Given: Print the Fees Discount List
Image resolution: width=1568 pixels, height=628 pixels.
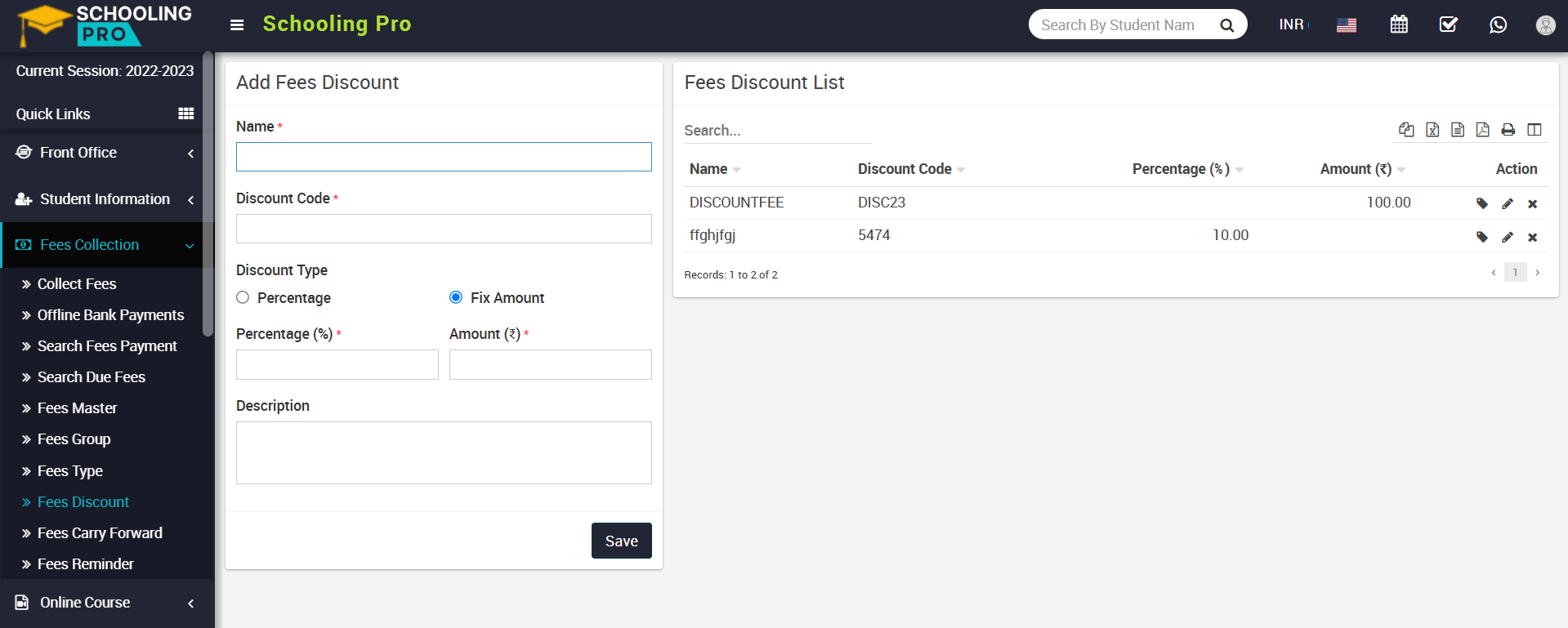Looking at the screenshot, I should coord(1508,130).
